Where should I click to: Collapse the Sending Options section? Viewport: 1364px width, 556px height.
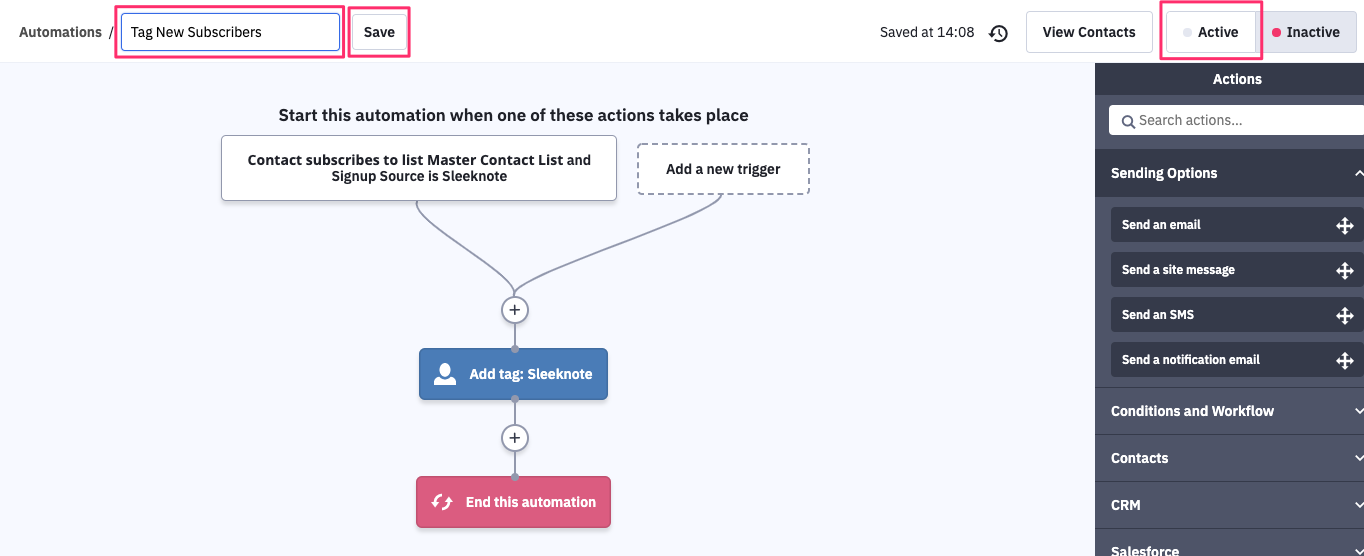[1357, 173]
